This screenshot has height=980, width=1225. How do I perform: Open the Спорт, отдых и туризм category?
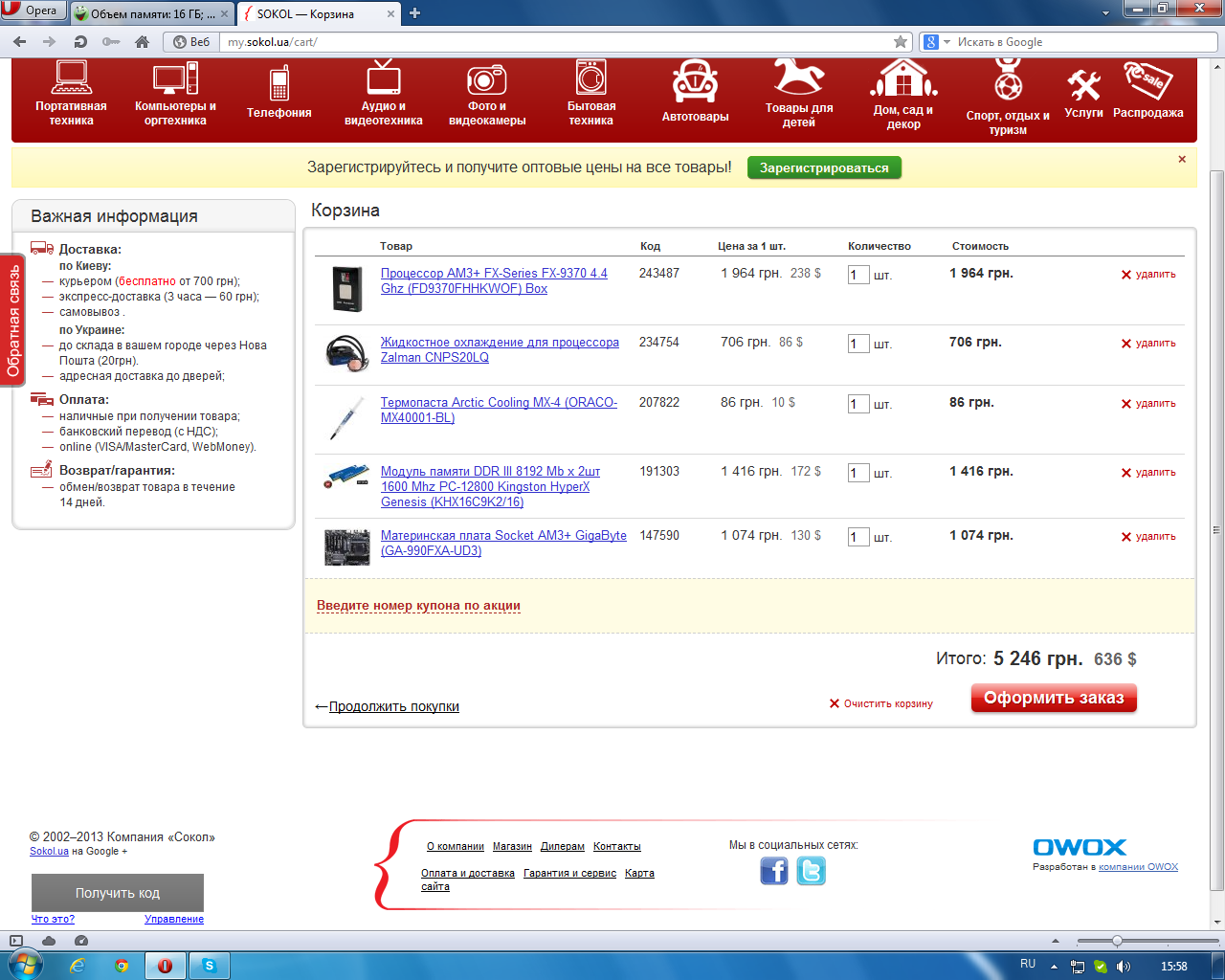(x=1008, y=96)
